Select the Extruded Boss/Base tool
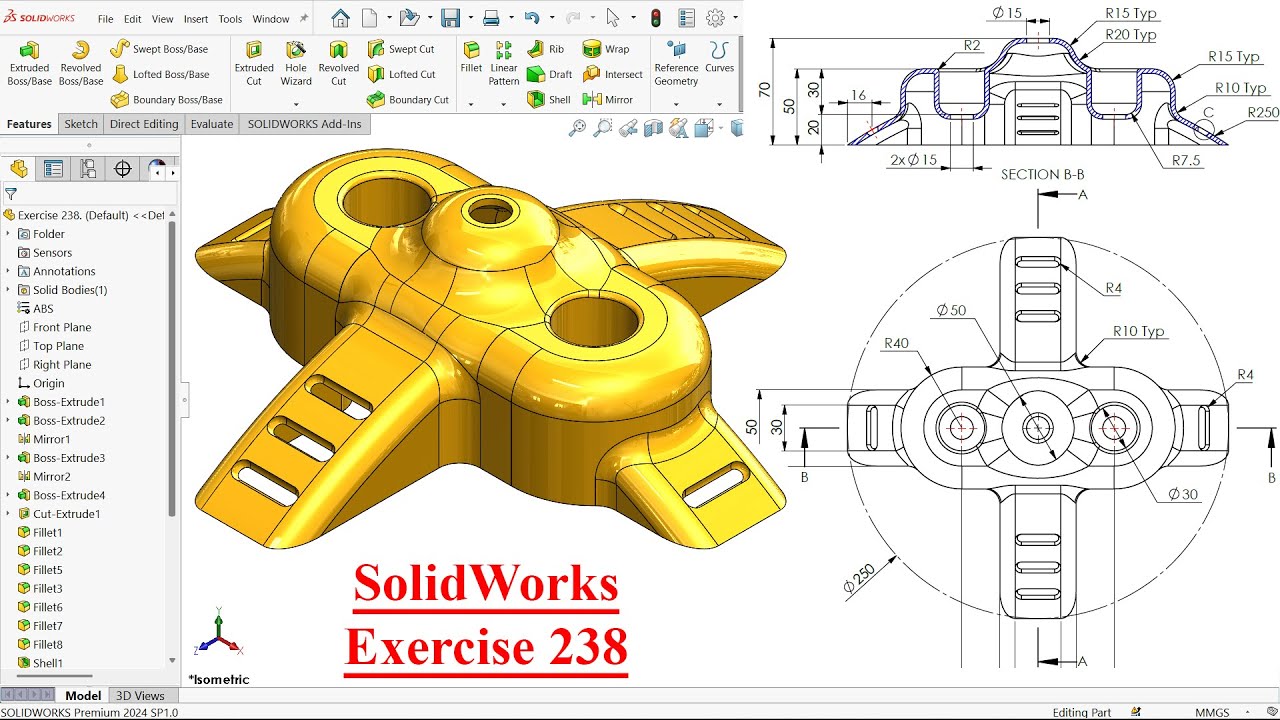 pyautogui.click(x=29, y=64)
